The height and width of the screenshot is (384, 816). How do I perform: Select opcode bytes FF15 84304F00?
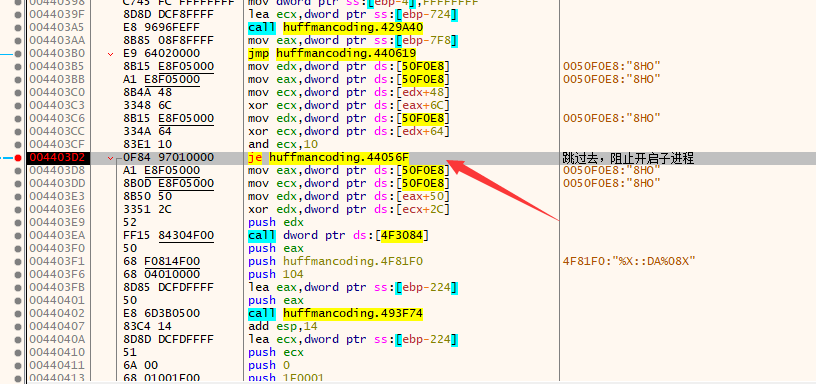pyautogui.click(x=169, y=236)
